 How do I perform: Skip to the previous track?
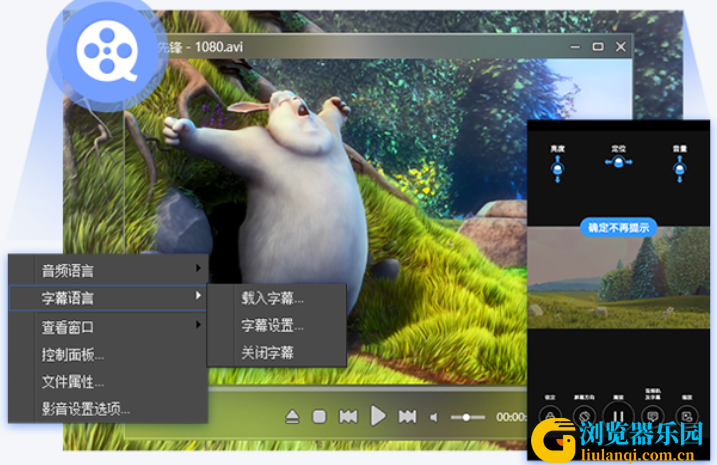point(348,417)
